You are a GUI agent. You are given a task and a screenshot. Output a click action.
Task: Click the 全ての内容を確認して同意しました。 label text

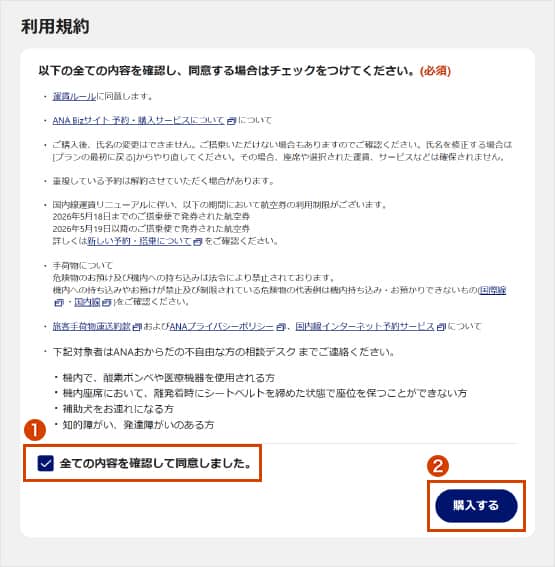pos(156,463)
